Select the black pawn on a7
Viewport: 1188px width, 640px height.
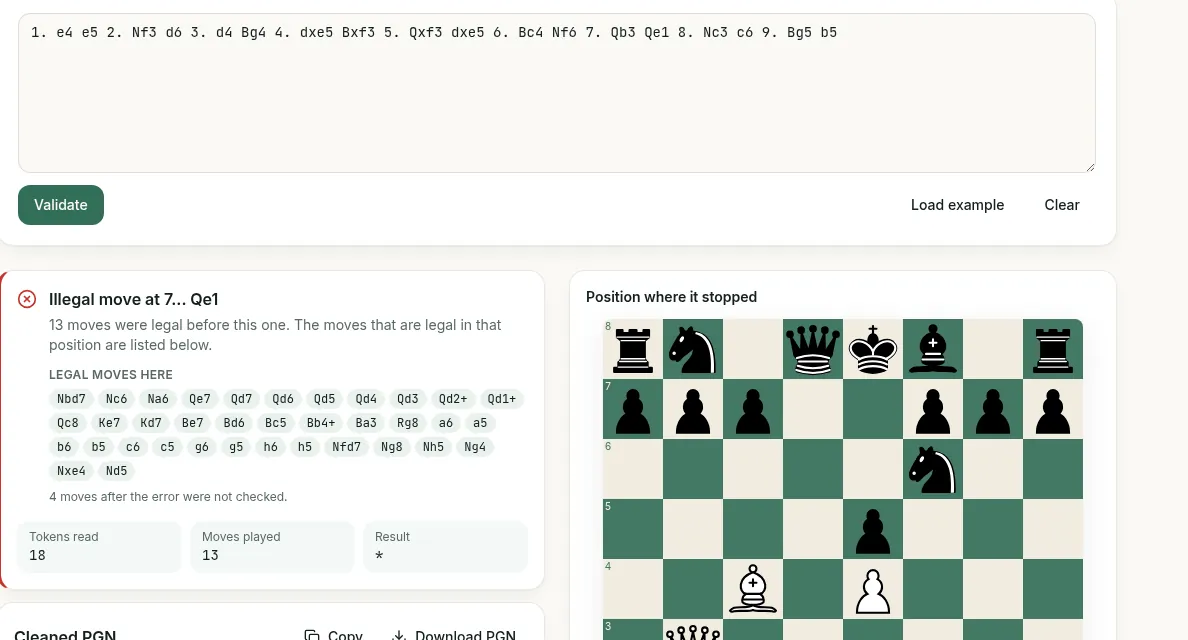(633, 411)
